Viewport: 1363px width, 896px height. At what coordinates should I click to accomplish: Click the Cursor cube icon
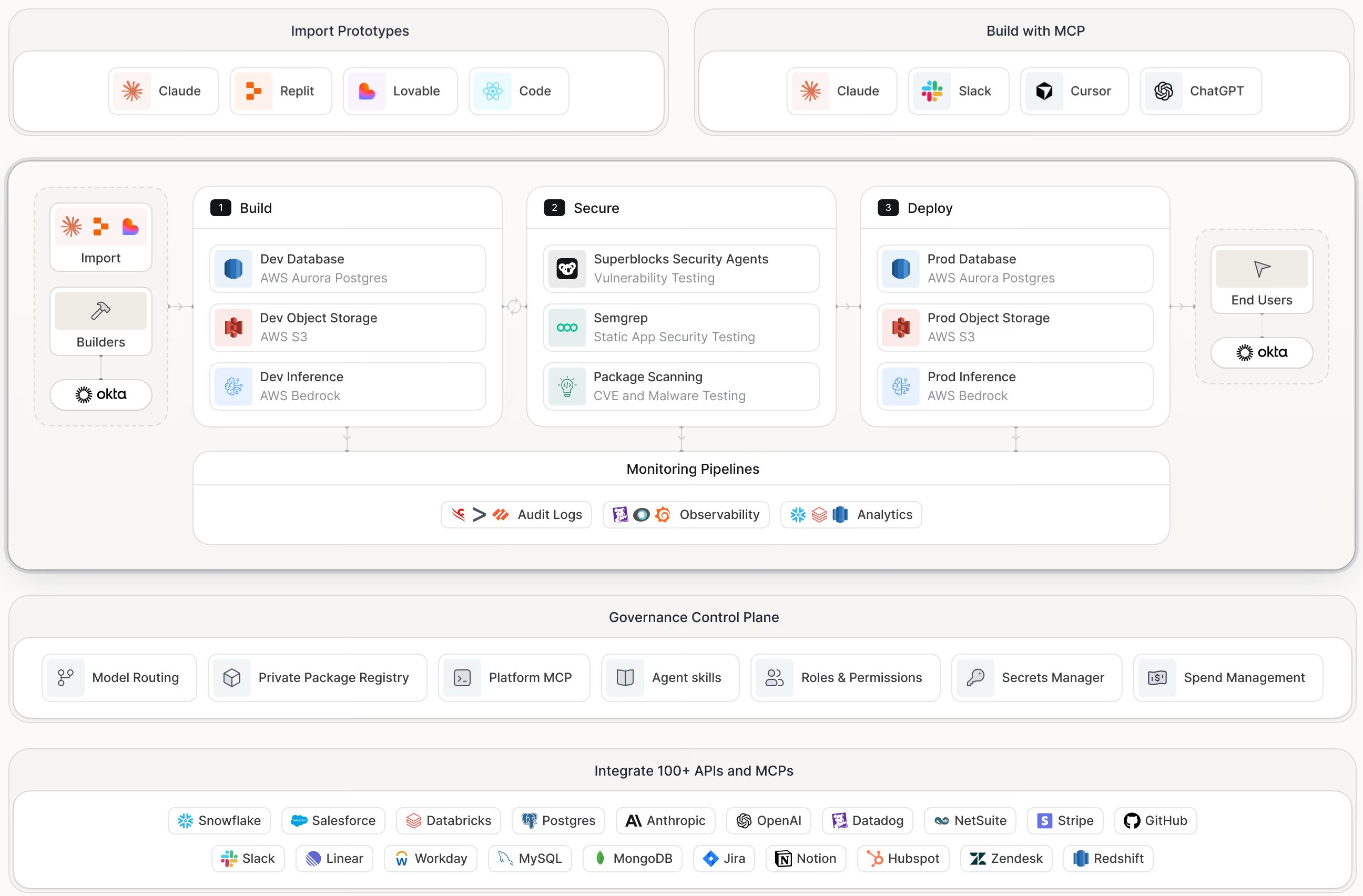(x=1044, y=91)
